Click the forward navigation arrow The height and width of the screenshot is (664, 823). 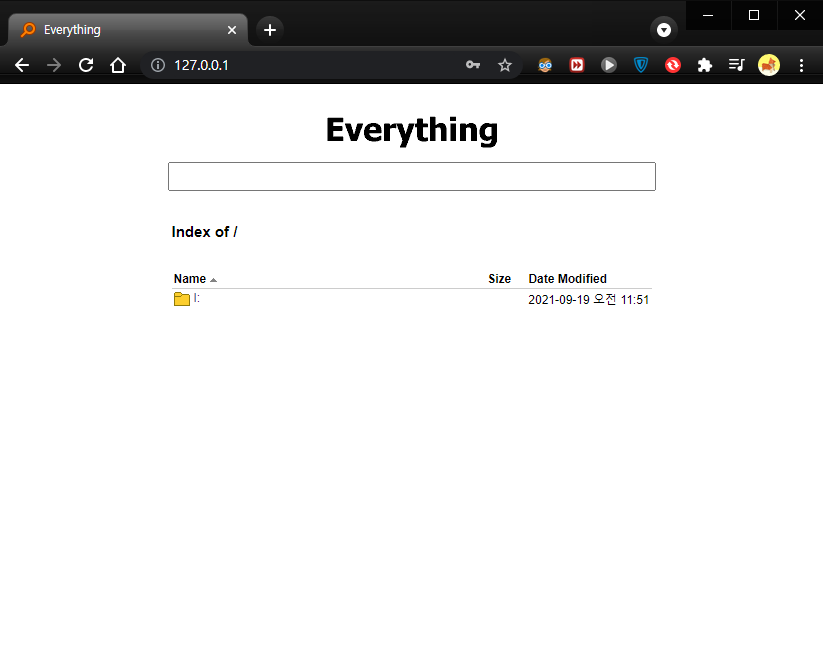pyautogui.click(x=54, y=65)
